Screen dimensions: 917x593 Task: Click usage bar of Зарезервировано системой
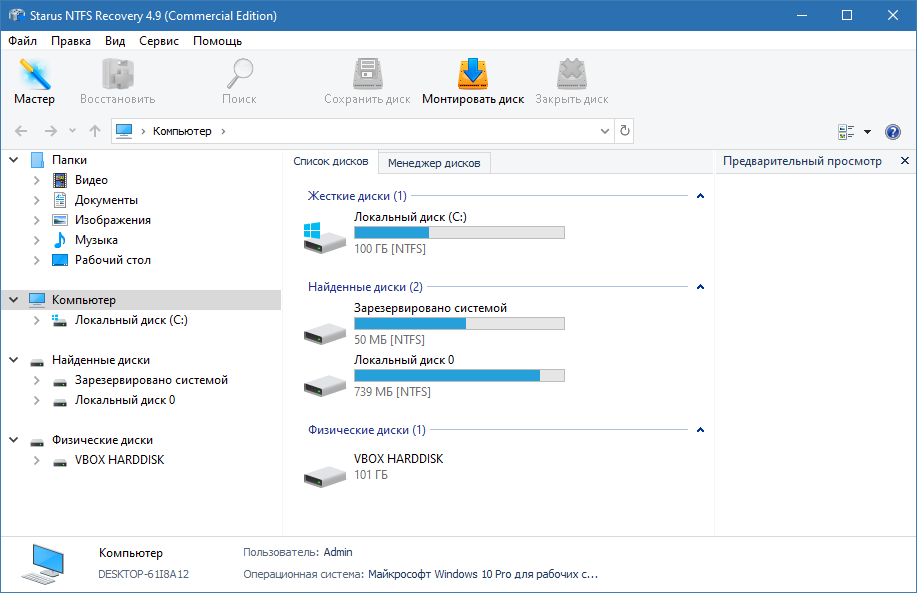pos(459,323)
